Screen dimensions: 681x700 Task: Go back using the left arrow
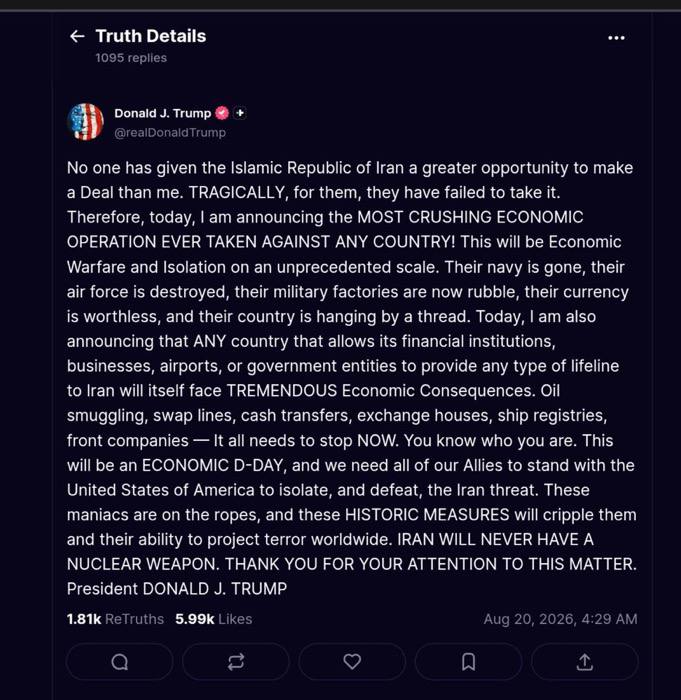(77, 36)
